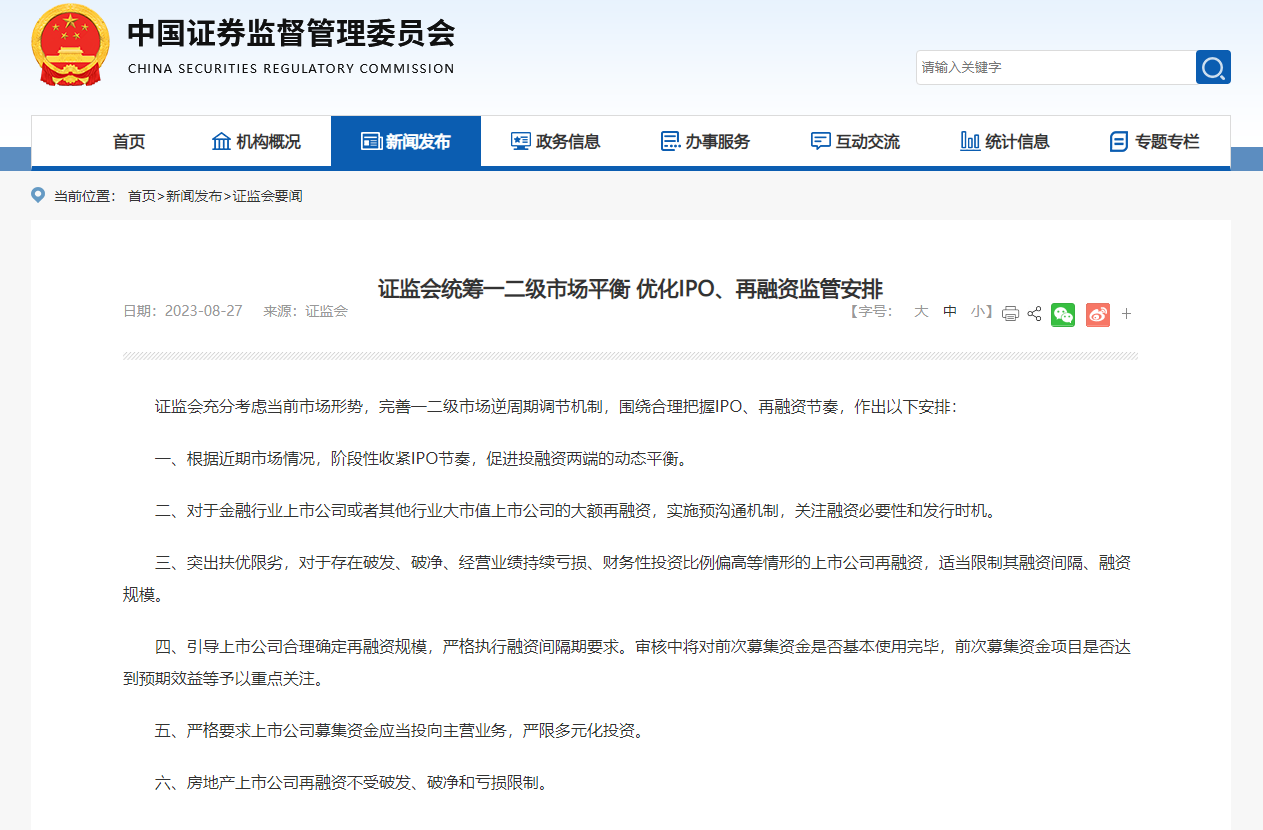Set font size to 小 (small)

977,312
